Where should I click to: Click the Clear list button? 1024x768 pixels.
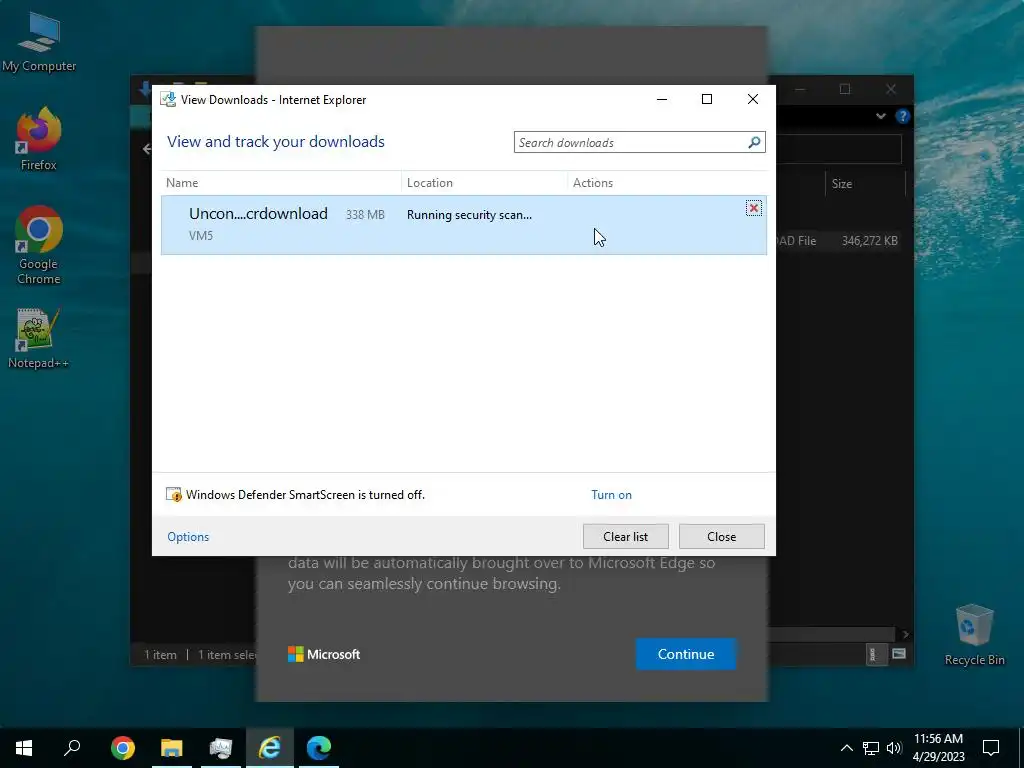[626, 537]
